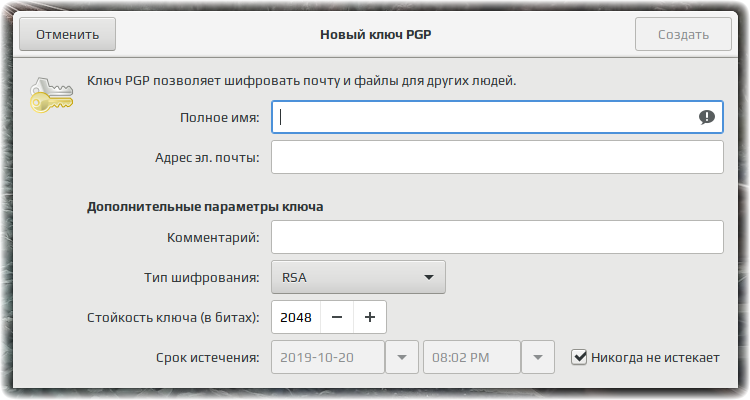Click the 2048 key strength value field
This screenshot has height=400, width=750.
click(296, 317)
